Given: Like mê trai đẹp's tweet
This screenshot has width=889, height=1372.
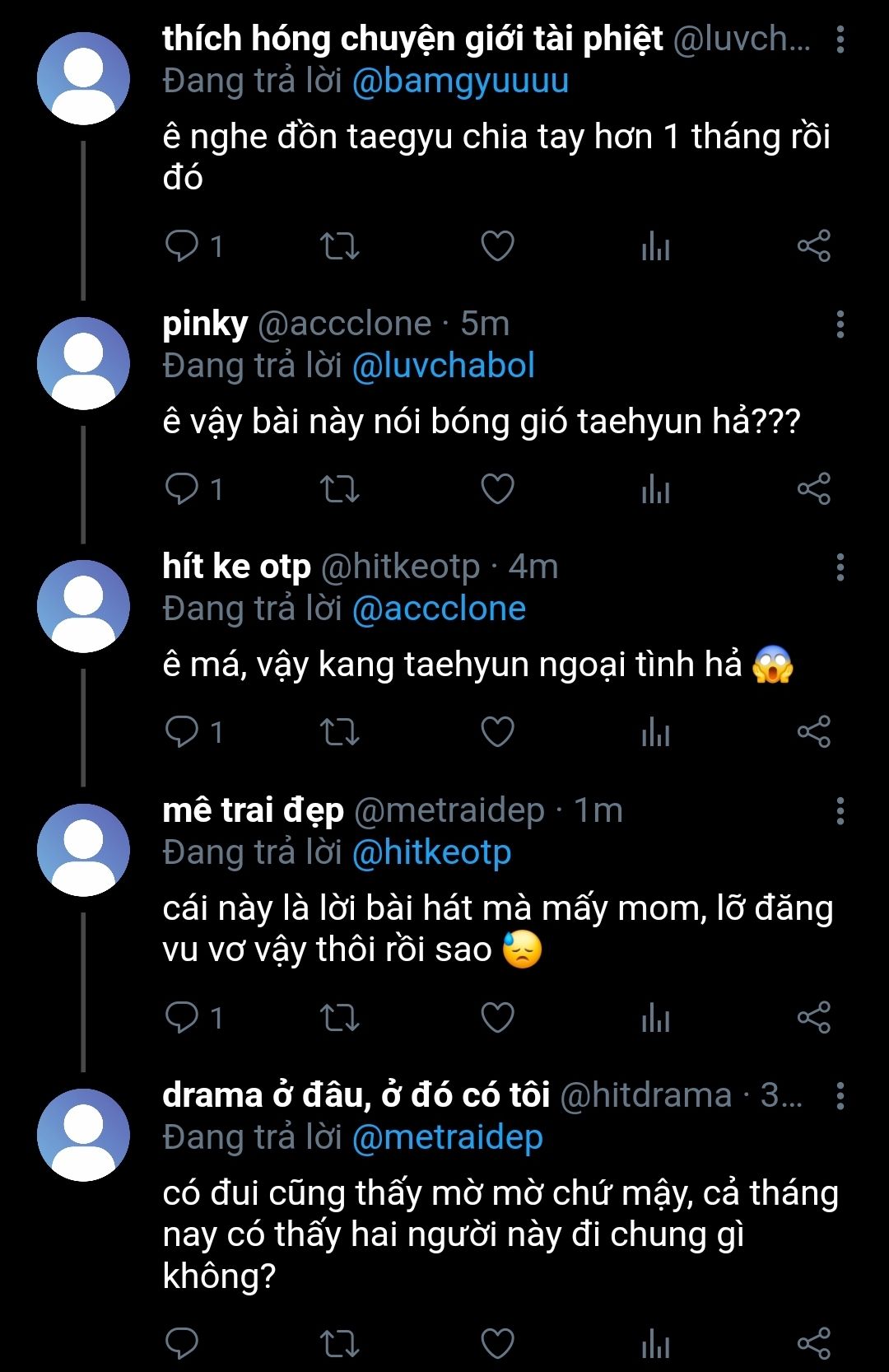Looking at the screenshot, I should pos(497,1018).
